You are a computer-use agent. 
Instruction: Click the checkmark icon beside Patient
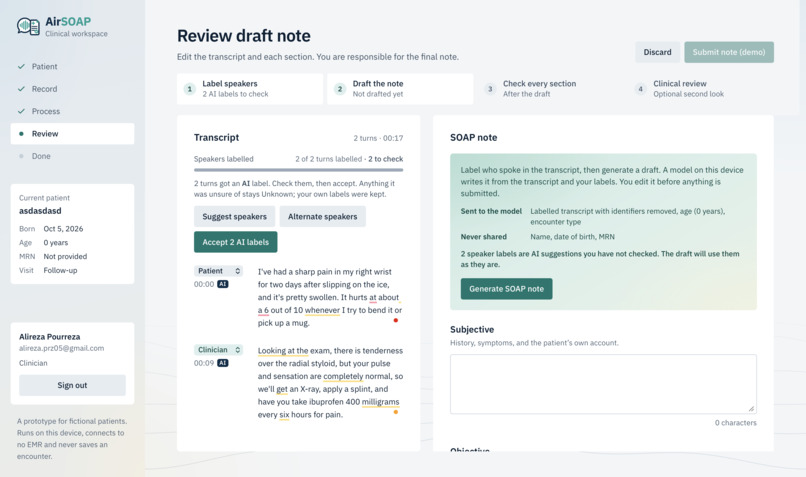point(21,66)
